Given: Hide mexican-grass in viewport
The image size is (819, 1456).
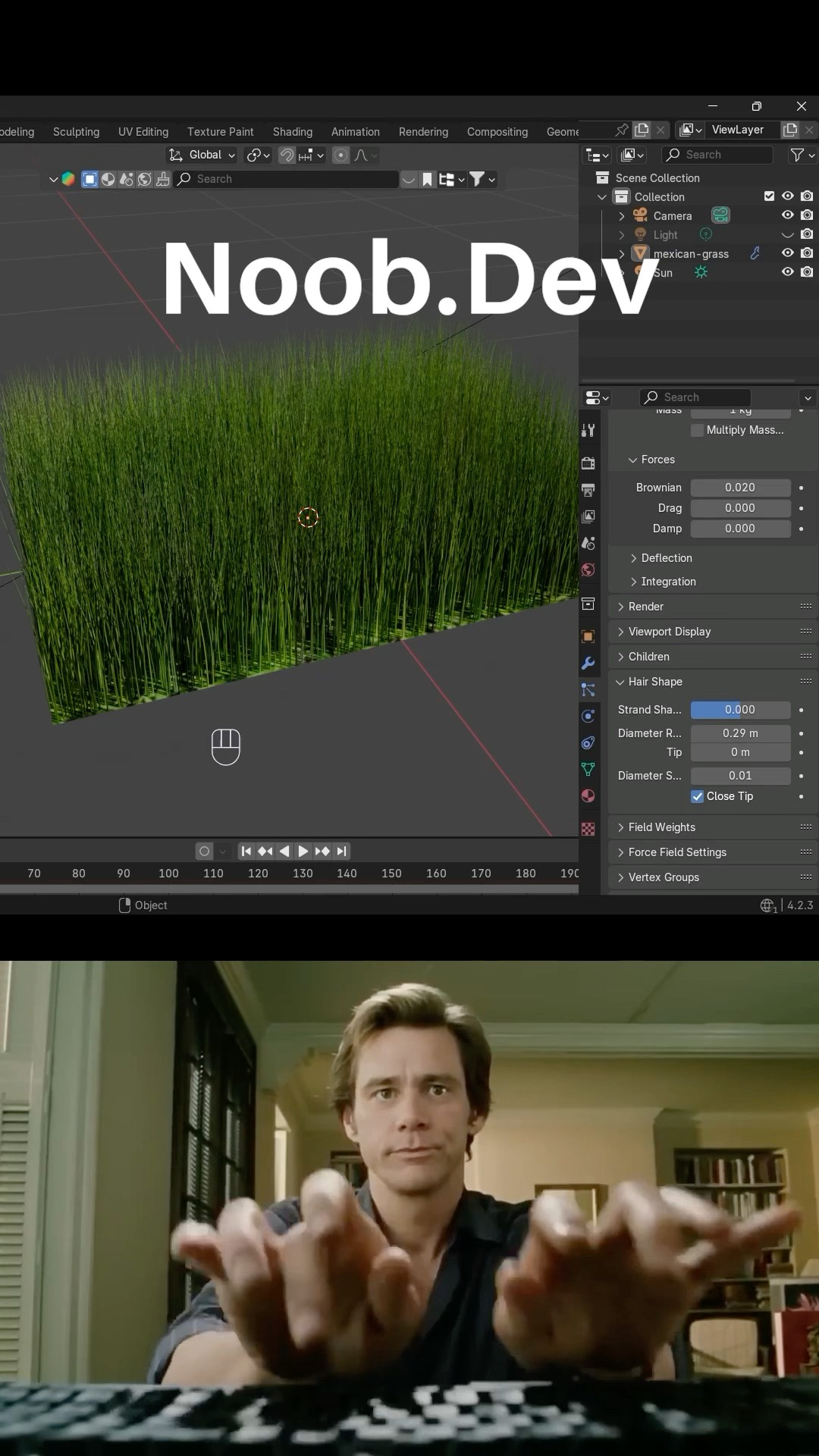Looking at the screenshot, I should [x=788, y=253].
